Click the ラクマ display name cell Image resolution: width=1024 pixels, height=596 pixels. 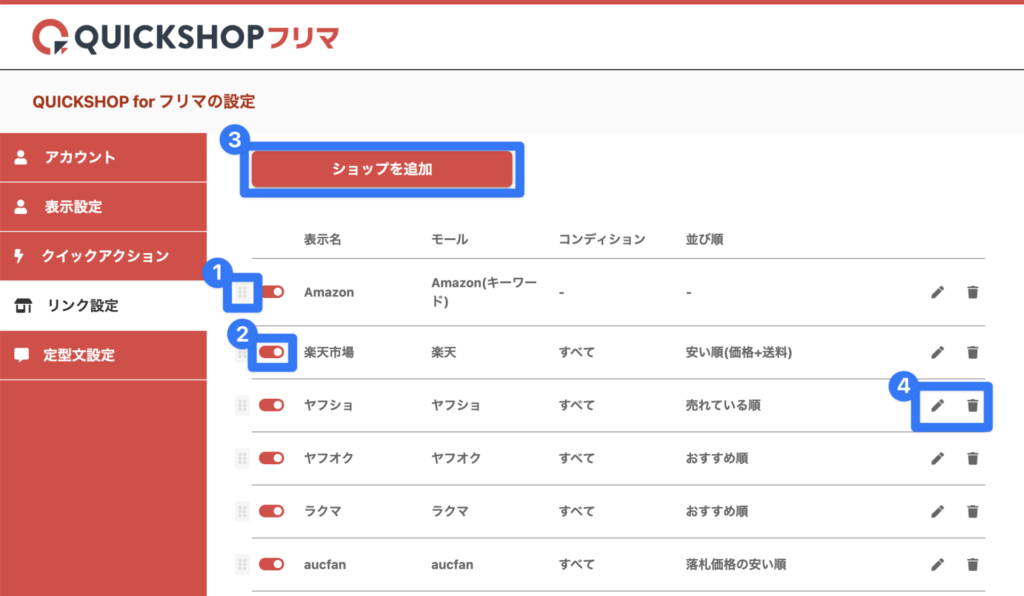click(324, 511)
